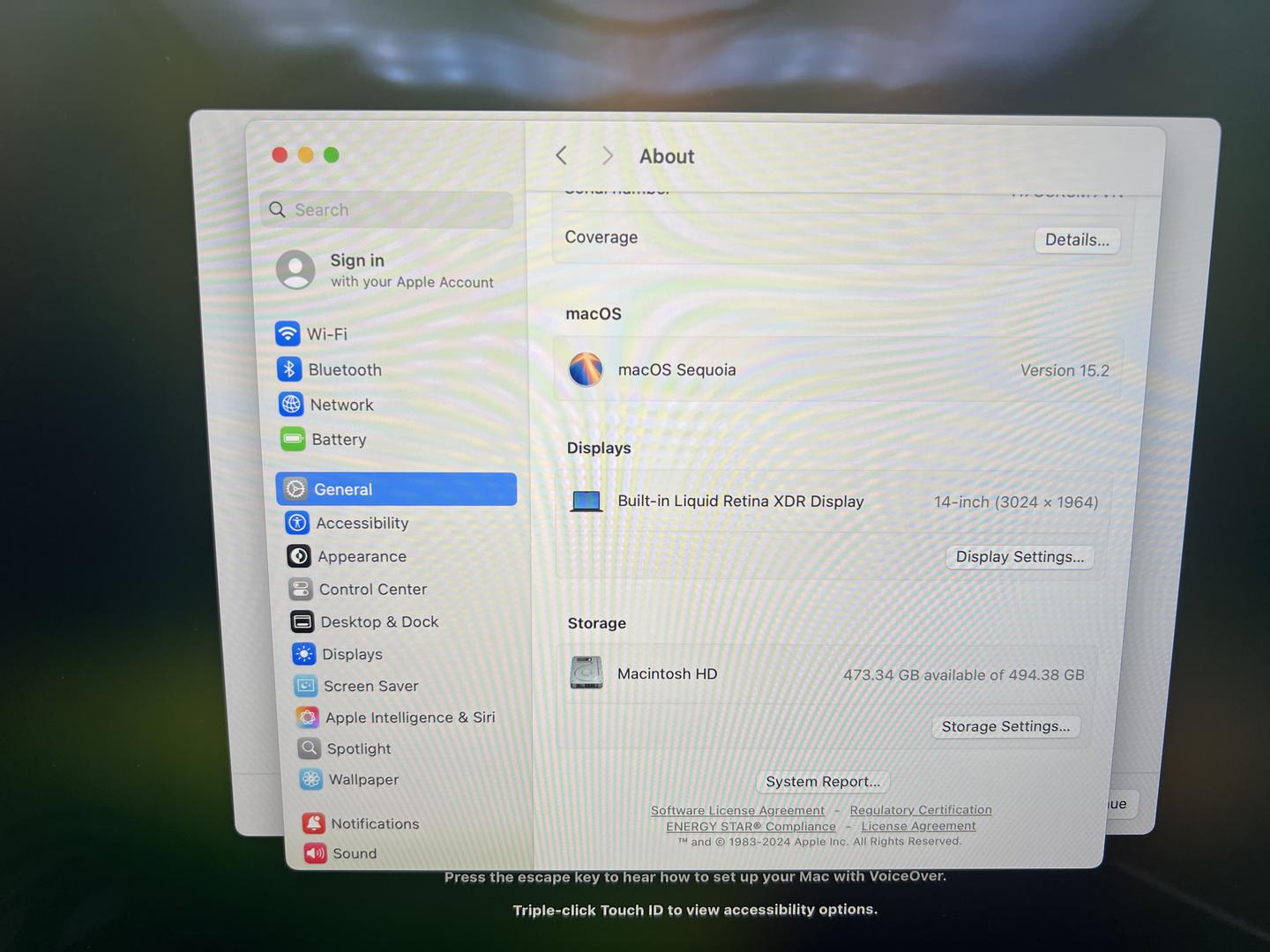Image resolution: width=1270 pixels, height=952 pixels.
Task: Click the Coverage label
Action: [601, 237]
